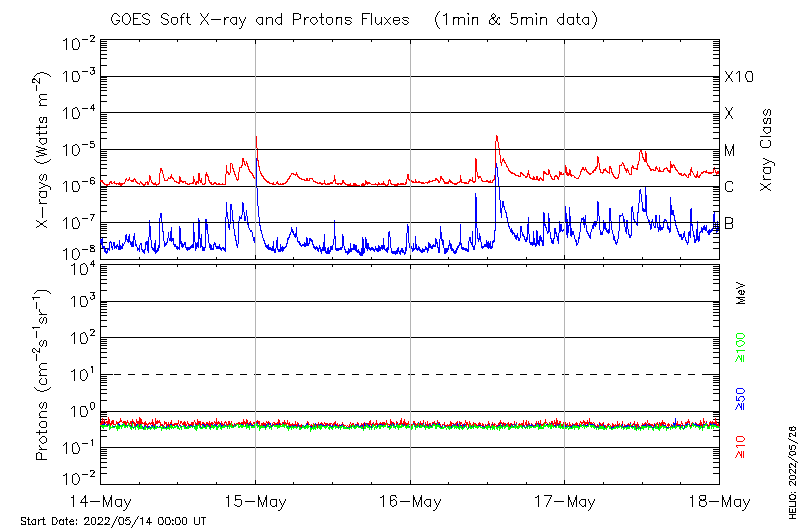Click the Protons flux axis label

[43, 375]
